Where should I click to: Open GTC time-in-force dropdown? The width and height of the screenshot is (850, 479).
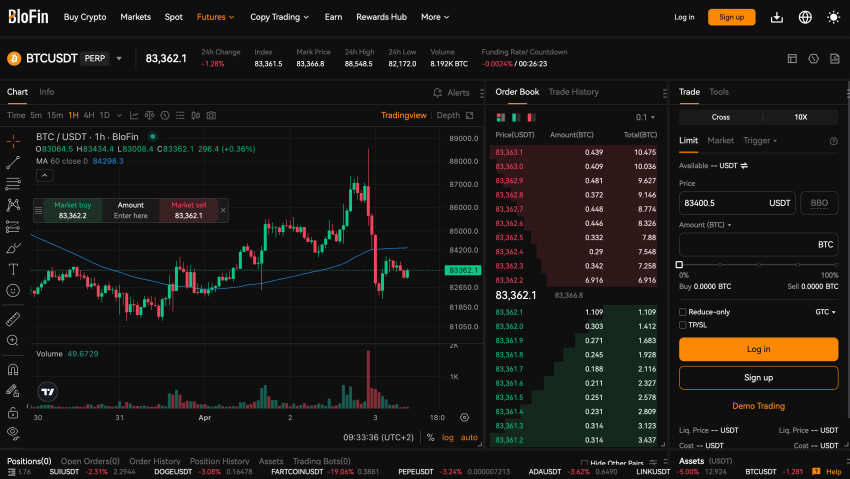pos(825,312)
